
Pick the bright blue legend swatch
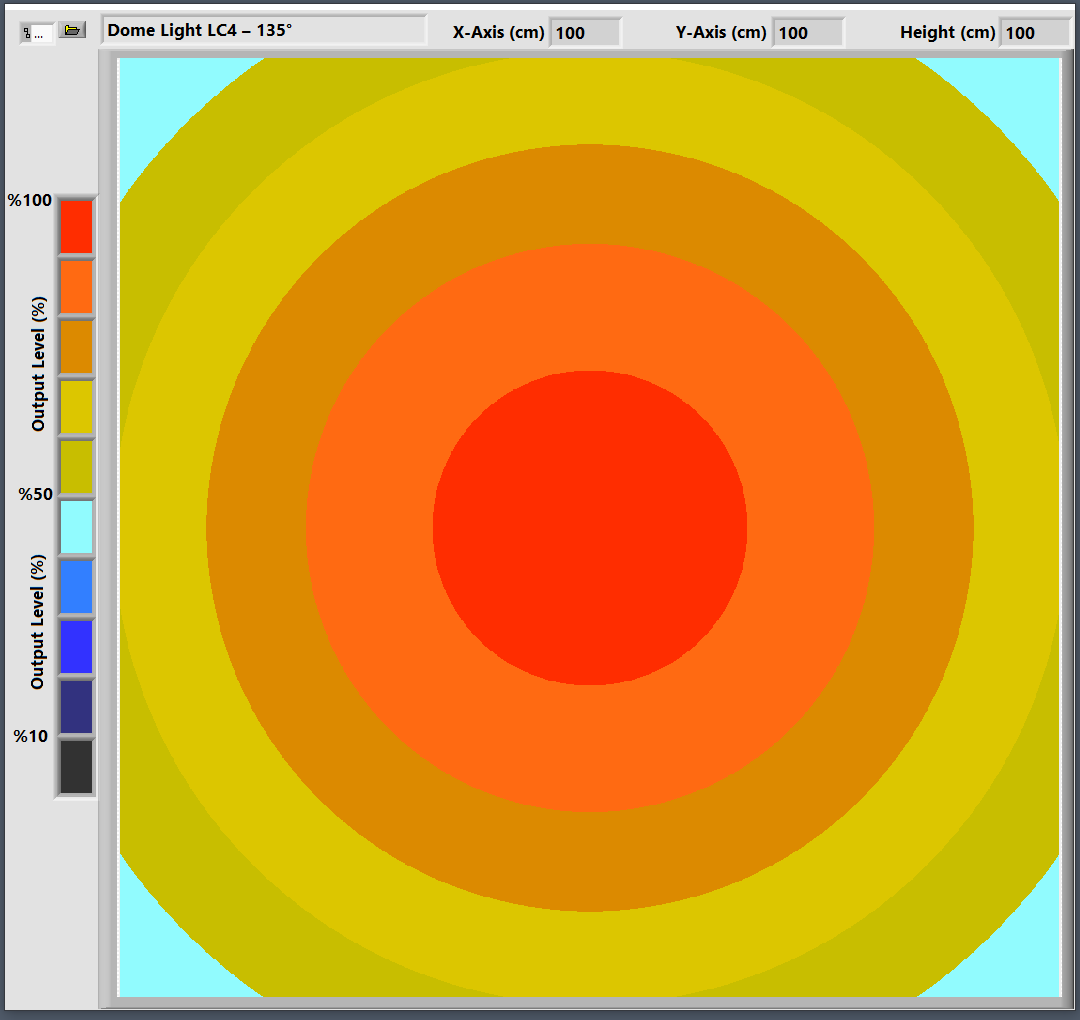76,647
